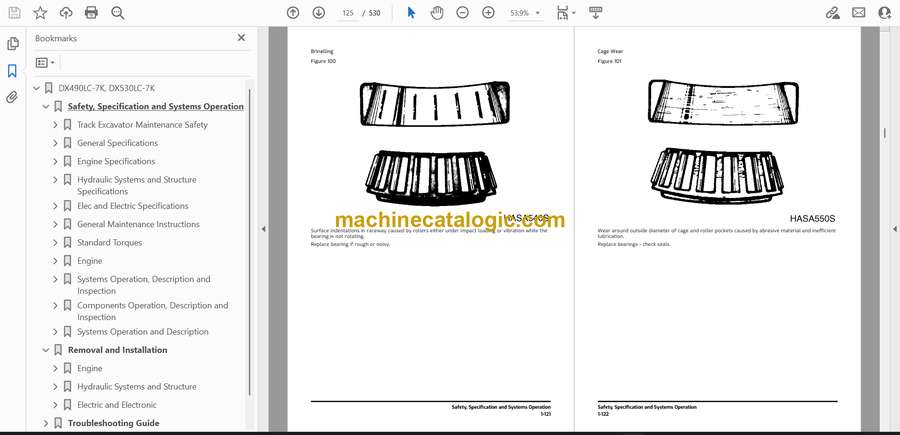Open Systems Operation and Description bookmark

[x=143, y=332]
